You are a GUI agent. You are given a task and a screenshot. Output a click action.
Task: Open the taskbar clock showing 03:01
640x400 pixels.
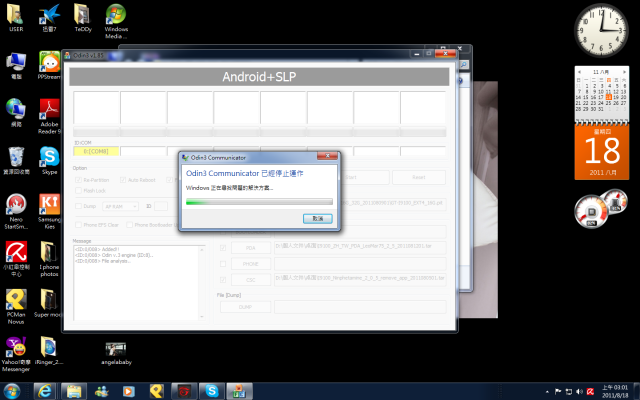[615, 391]
